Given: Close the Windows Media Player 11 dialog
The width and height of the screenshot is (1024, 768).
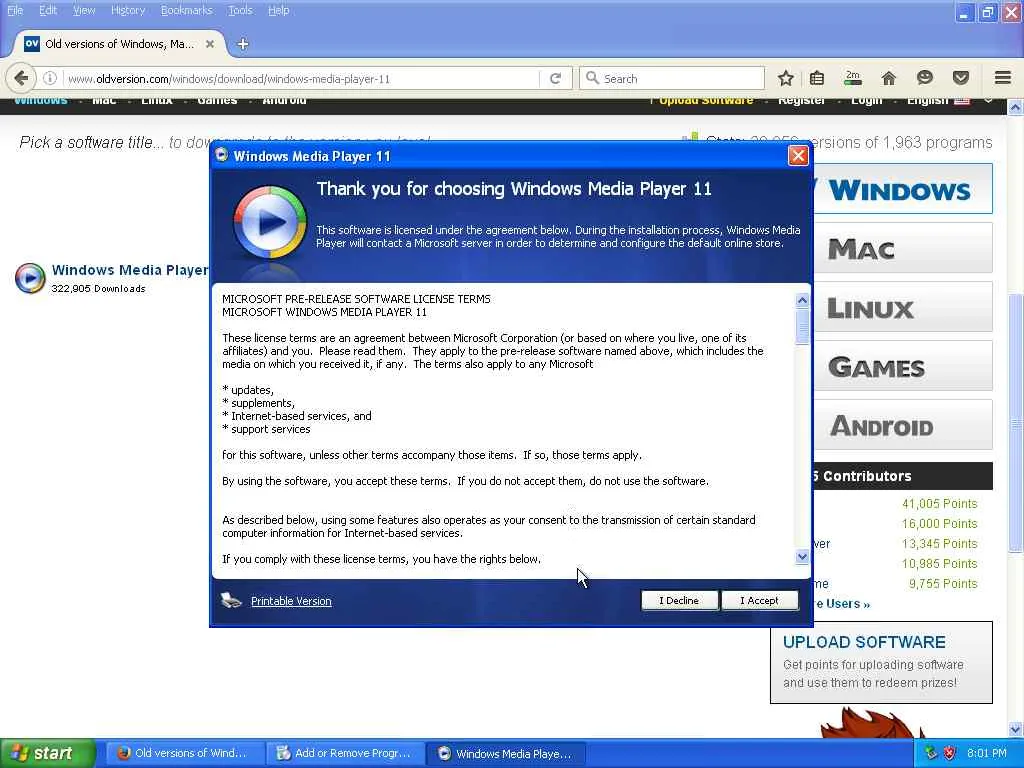Looking at the screenshot, I should [x=798, y=155].
